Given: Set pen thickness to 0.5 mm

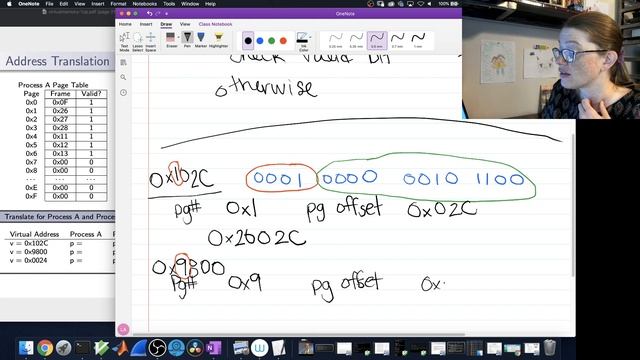Looking at the screenshot, I should 377,41.
